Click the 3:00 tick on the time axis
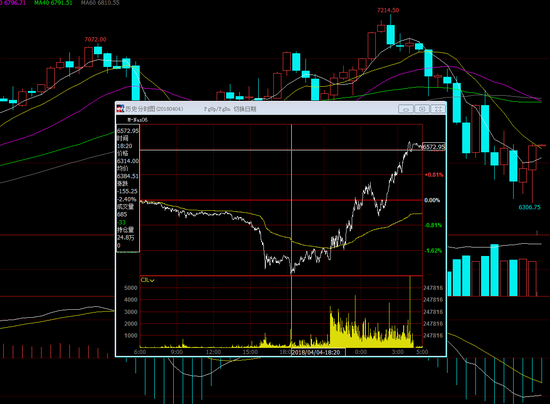 click(397, 352)
